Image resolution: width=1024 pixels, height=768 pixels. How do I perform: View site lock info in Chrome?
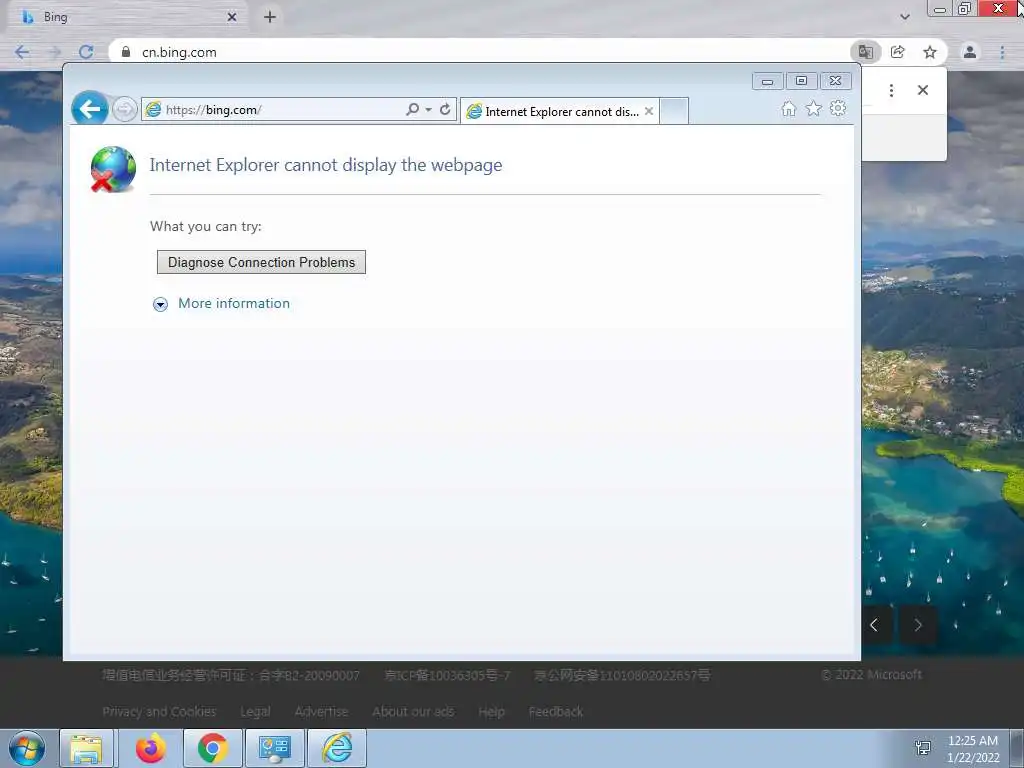tap(126, 52)
